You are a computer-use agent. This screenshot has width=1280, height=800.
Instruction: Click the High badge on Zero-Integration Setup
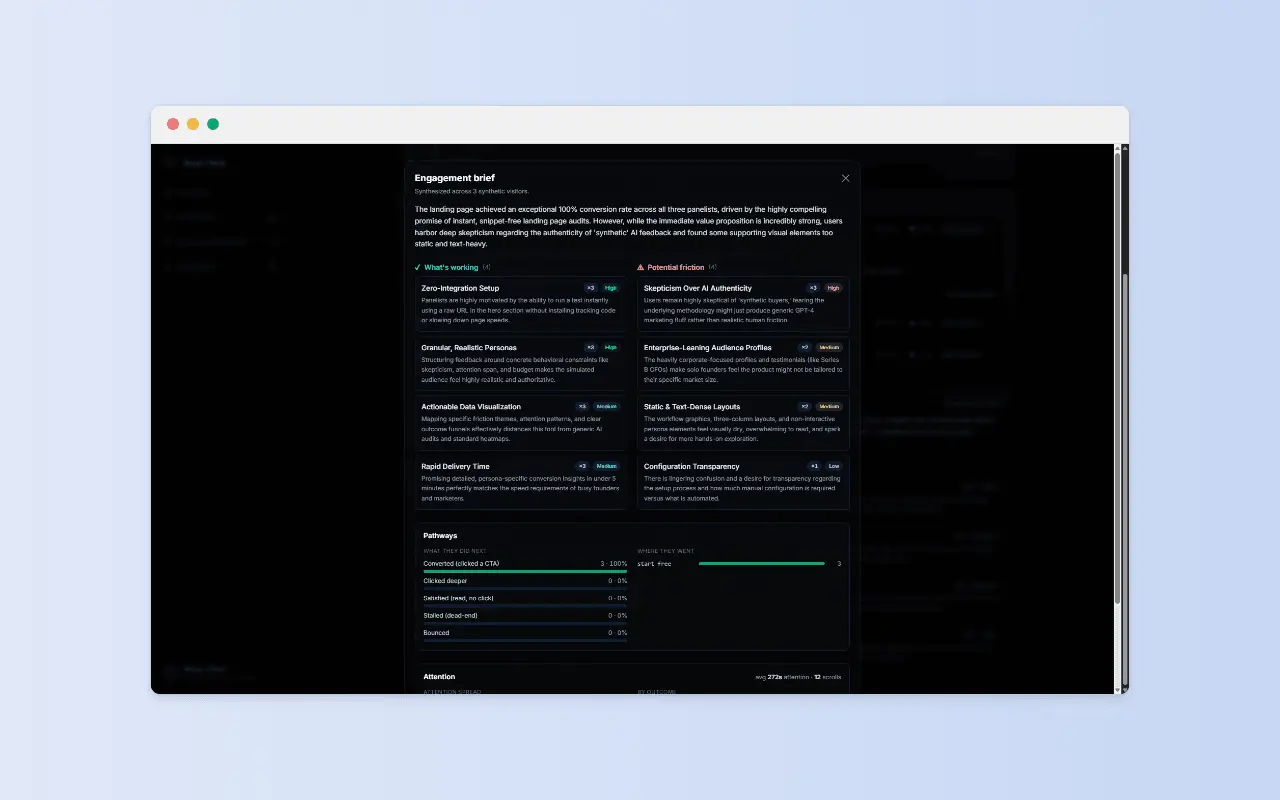[x=611, y=288]
